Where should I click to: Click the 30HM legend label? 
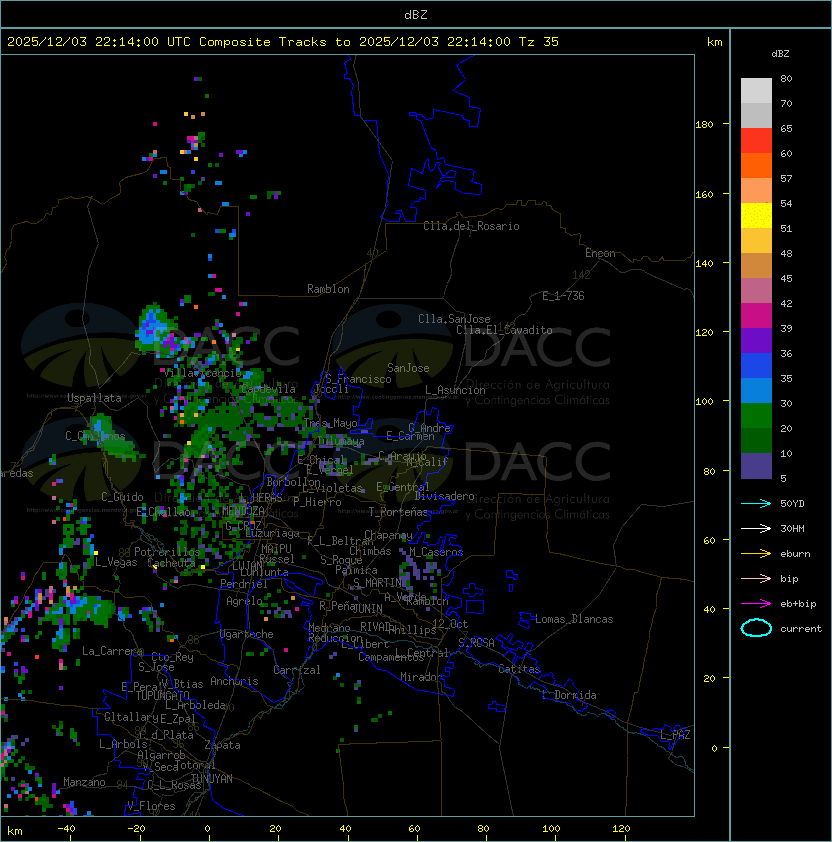coord(792,528)
